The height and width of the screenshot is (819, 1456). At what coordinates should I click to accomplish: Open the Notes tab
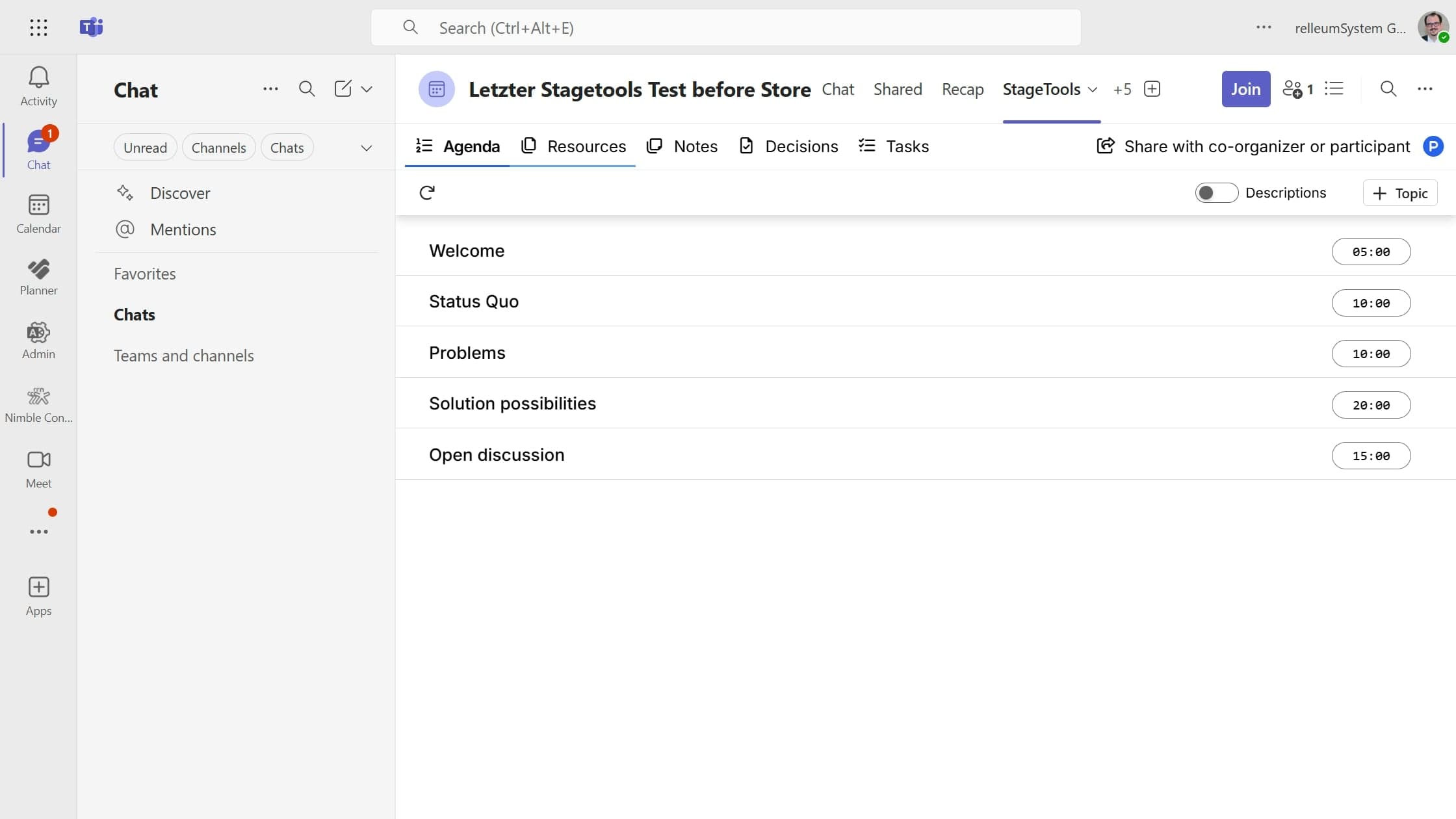(682, 146)
